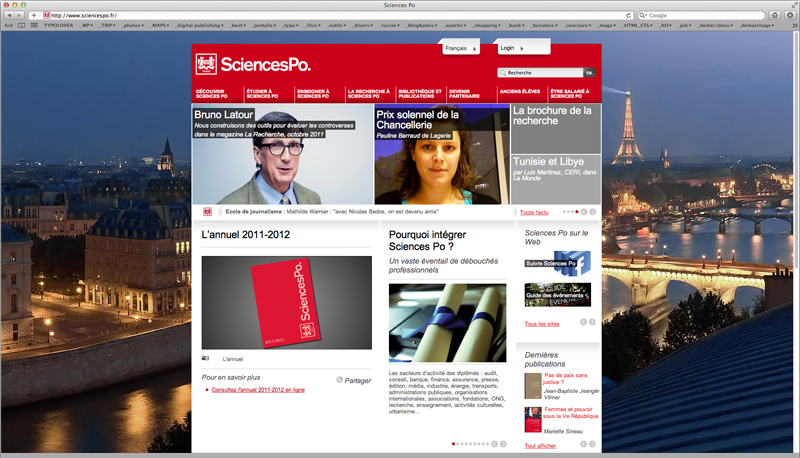
Task: Open Consultez l'annuel 2011-2012 en ligne link
Action: tap(258, 390)
